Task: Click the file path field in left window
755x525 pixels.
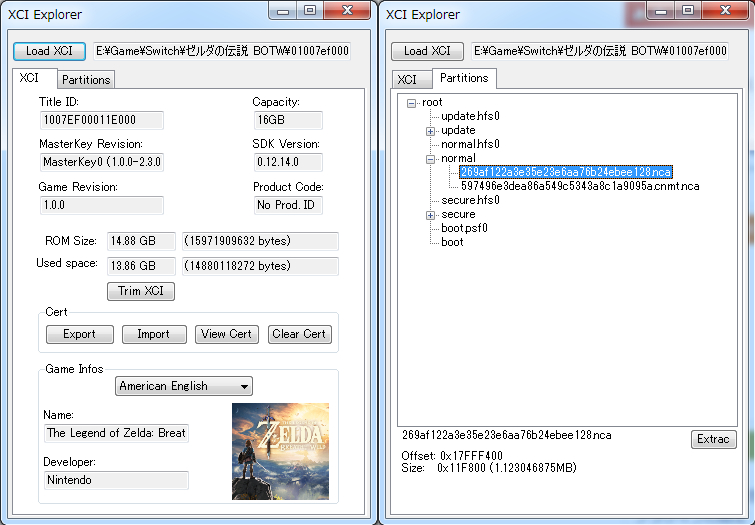Action: [221, 51]
